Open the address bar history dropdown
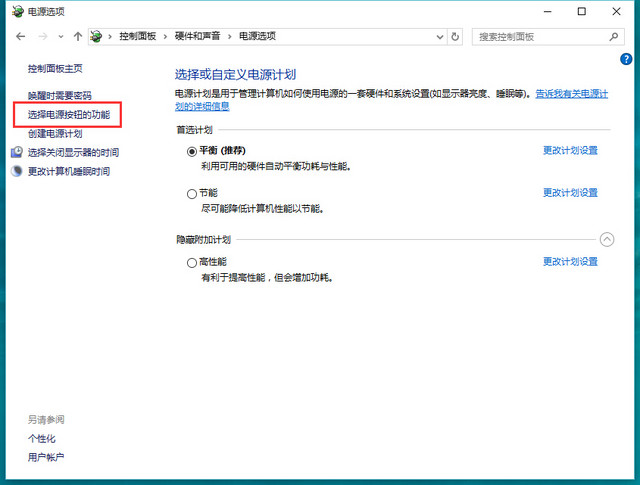The width and height of the screenshot is (640, 485). click(439, 36)
